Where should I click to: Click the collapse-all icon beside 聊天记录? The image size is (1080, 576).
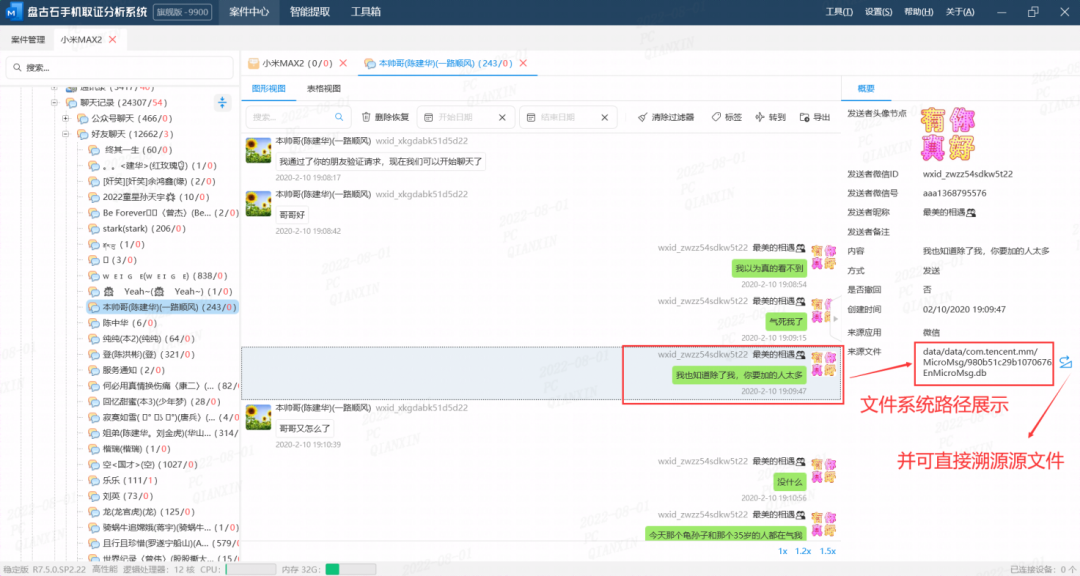(222, 103)
